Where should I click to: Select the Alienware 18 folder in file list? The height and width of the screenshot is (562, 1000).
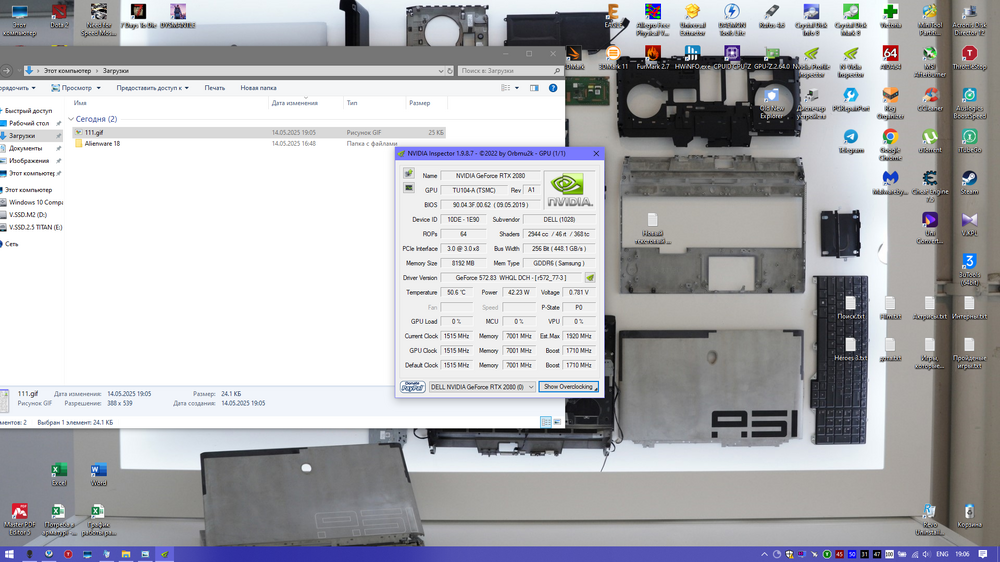[x=102, y=144]
